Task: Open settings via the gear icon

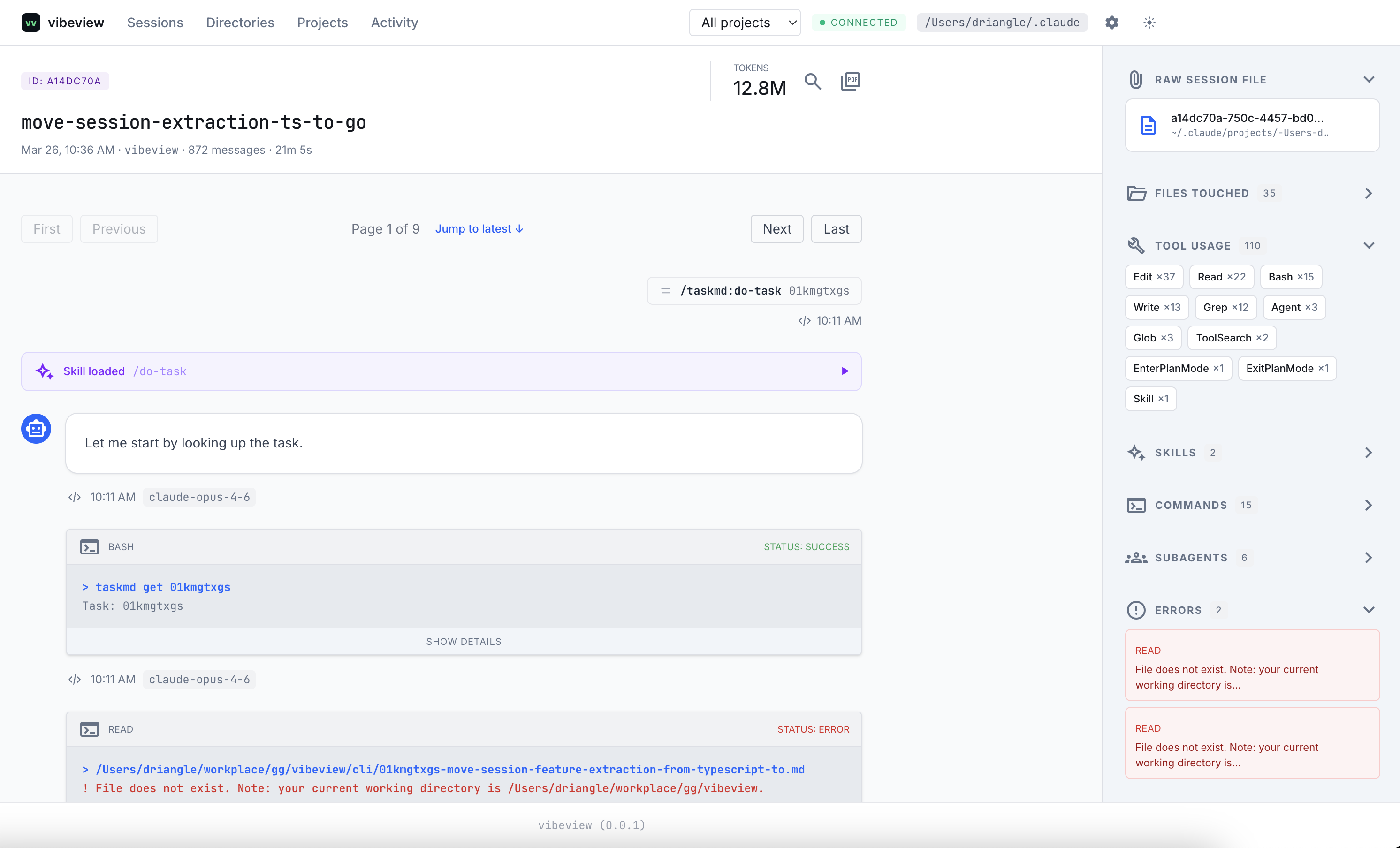Action: point(1111,23)
